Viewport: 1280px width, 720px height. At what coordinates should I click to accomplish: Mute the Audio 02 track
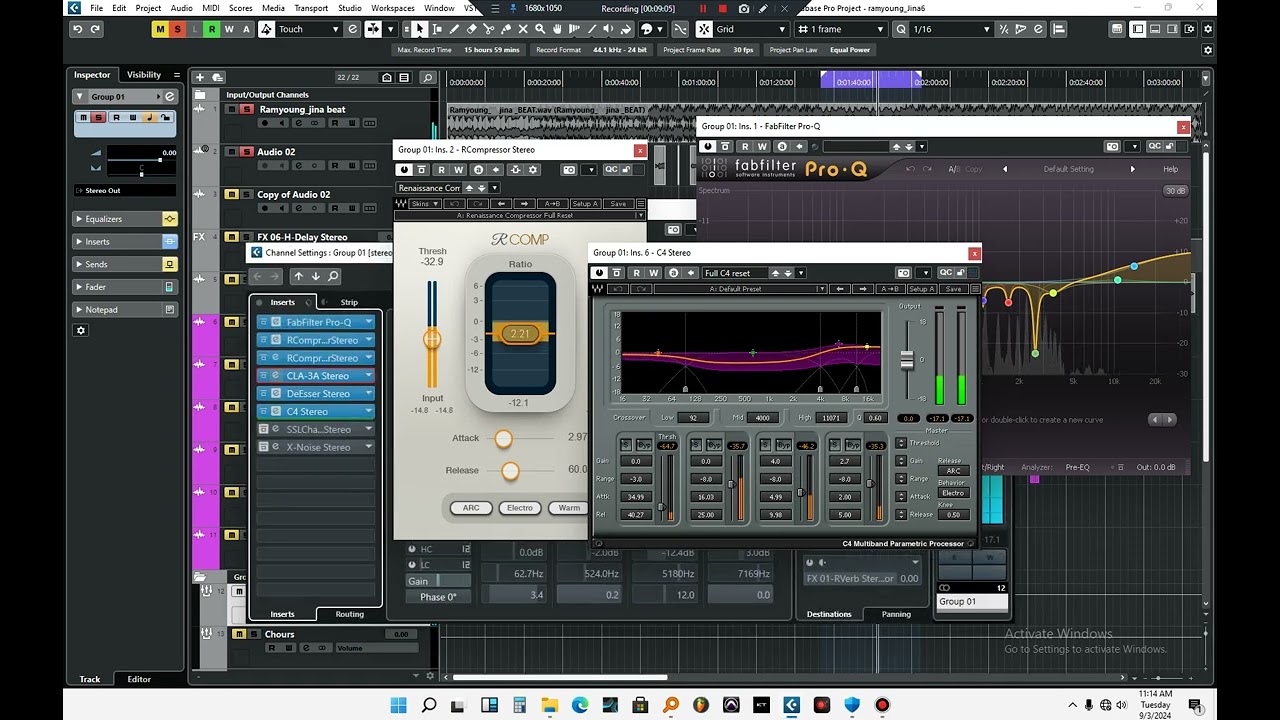pyautogui.click(x=231, y=151)
